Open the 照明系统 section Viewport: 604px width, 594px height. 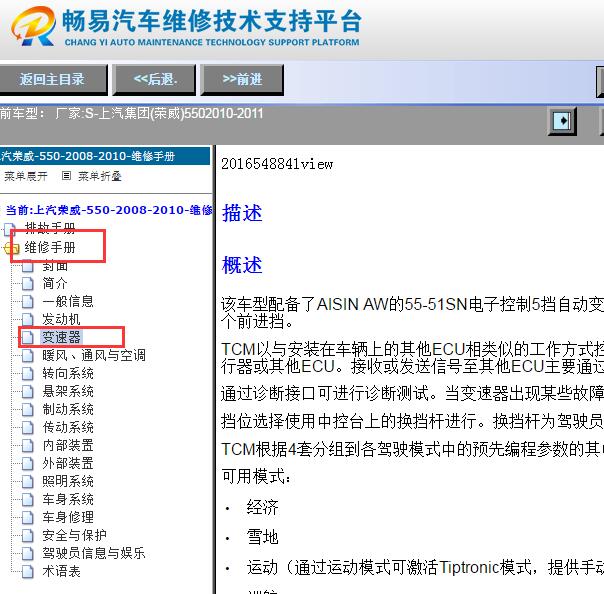68,481
